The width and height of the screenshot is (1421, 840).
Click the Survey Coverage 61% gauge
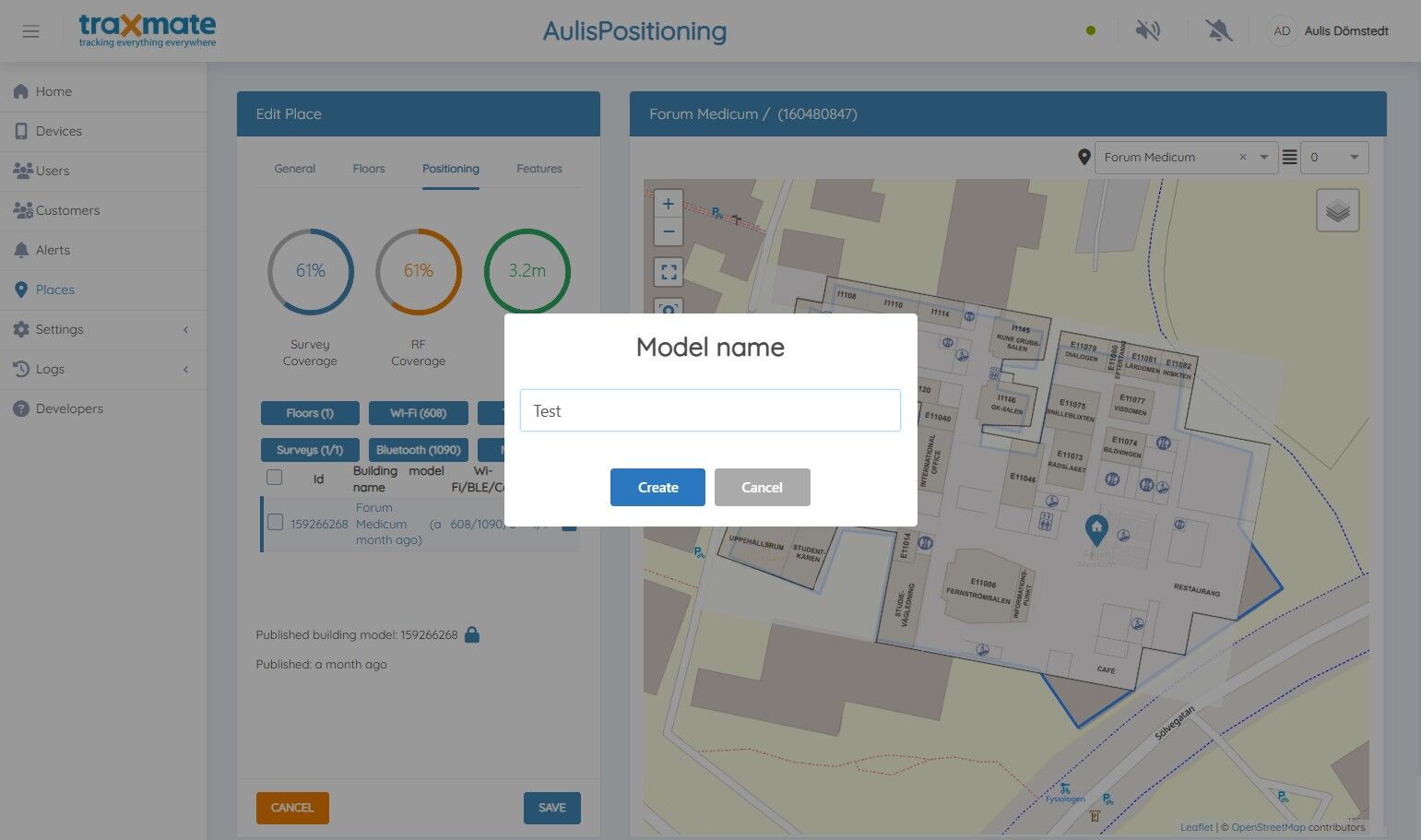(x=311, y=271)
